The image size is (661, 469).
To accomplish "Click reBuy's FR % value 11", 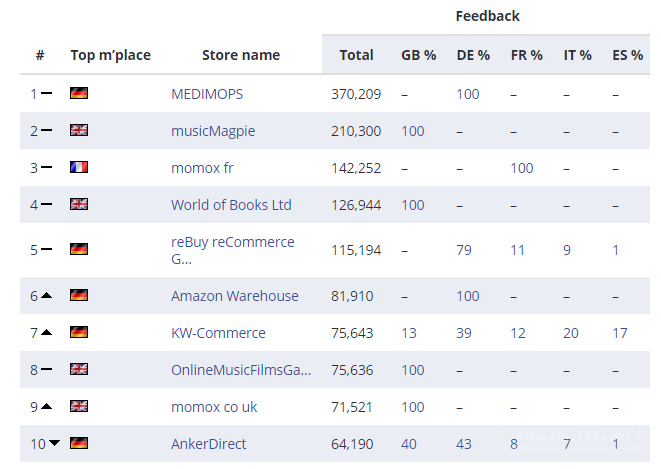I will (x=517, y=250).
